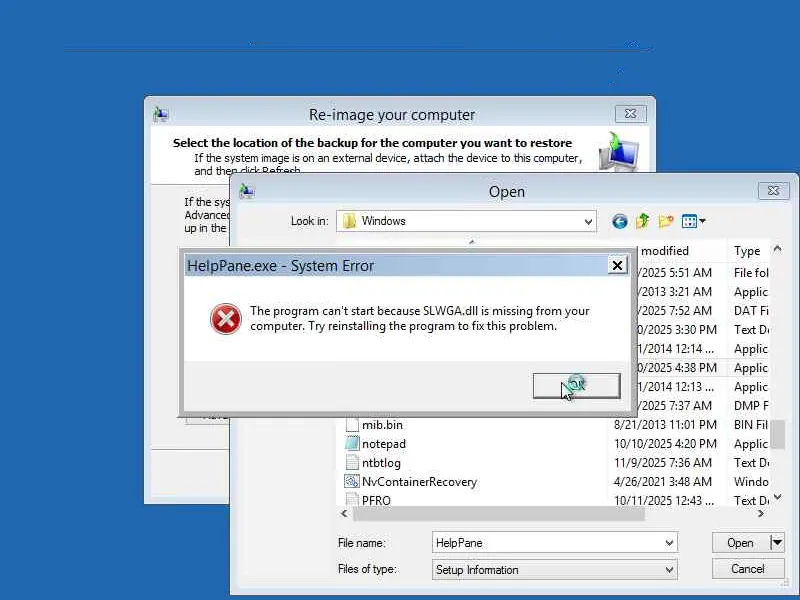Click the horizontal scrollbar thumb in the file list
This screenshot has height=600, width=800.
(498, 514)
